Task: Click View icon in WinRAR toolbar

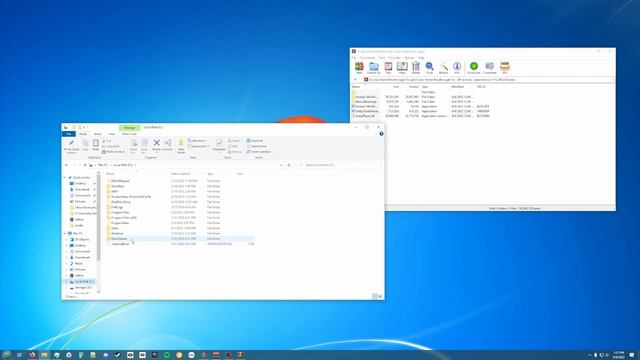Action: tap(402, 67)
